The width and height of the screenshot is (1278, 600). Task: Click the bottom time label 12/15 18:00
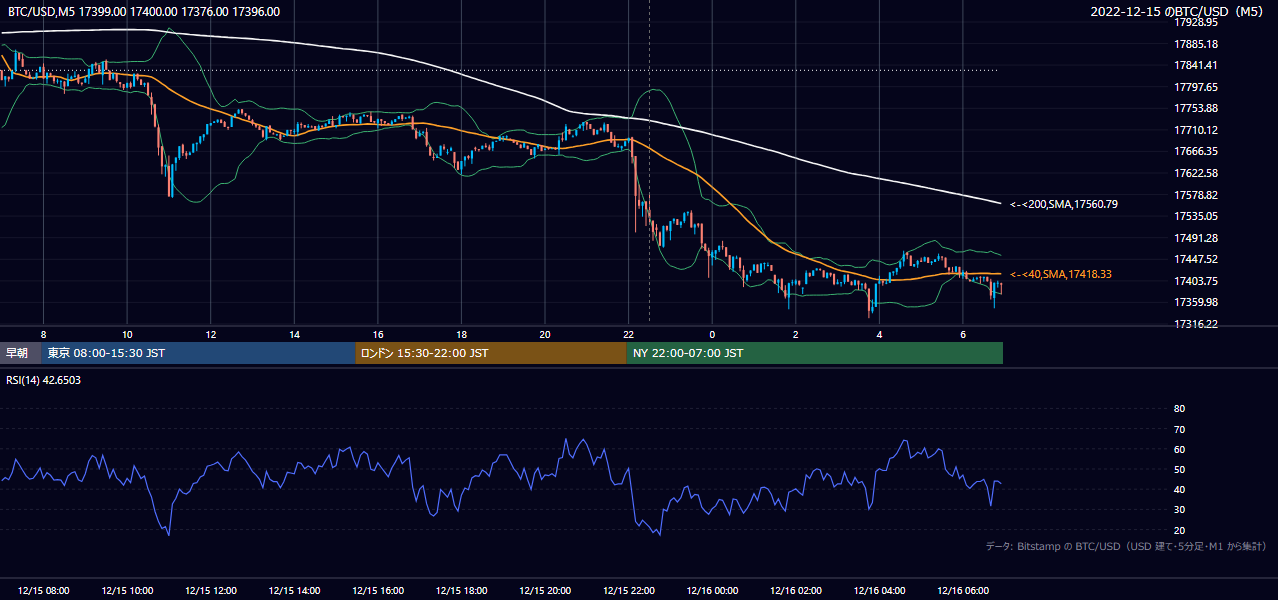pyautogui.click(x=461, y=591)
